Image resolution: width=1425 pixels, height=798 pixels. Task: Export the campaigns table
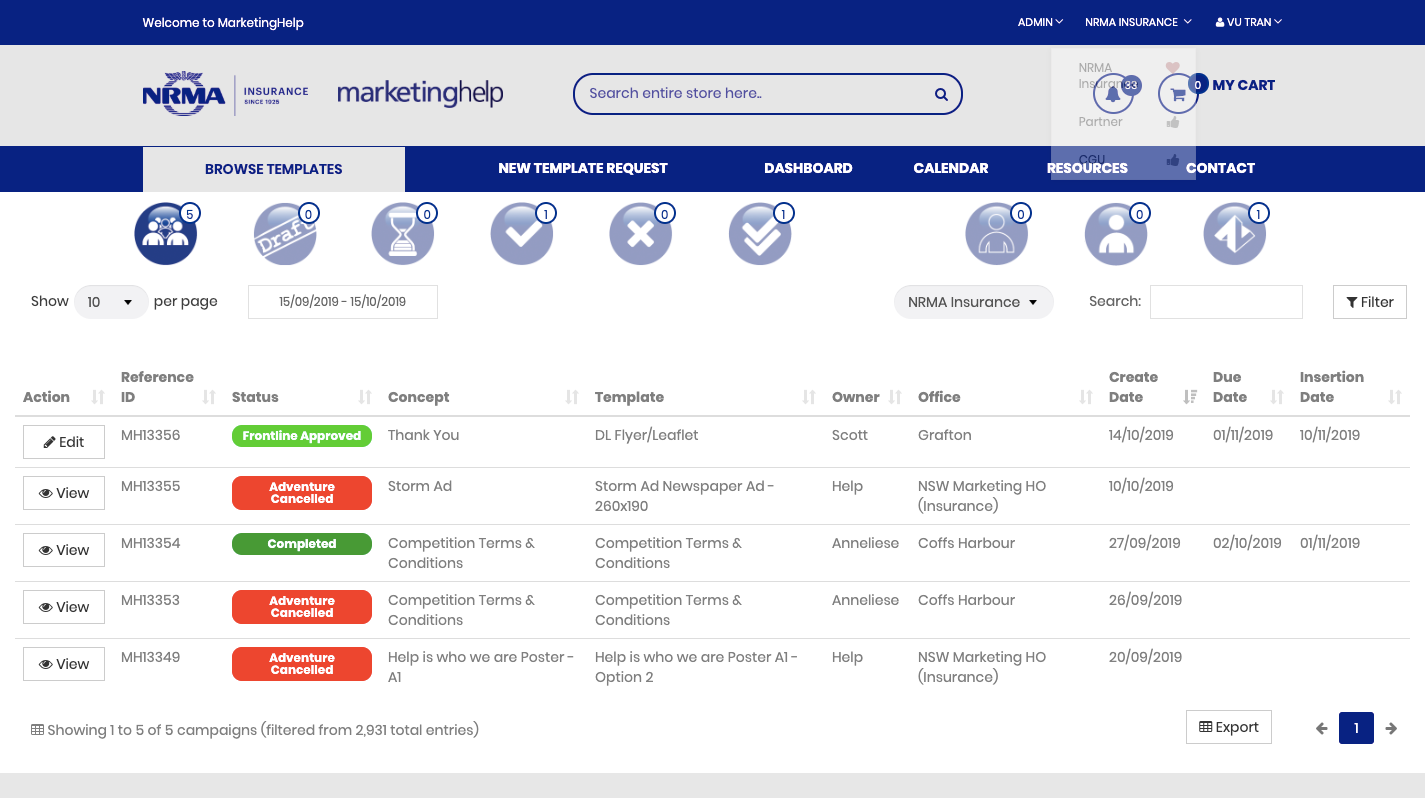(x=1229, y=727)
